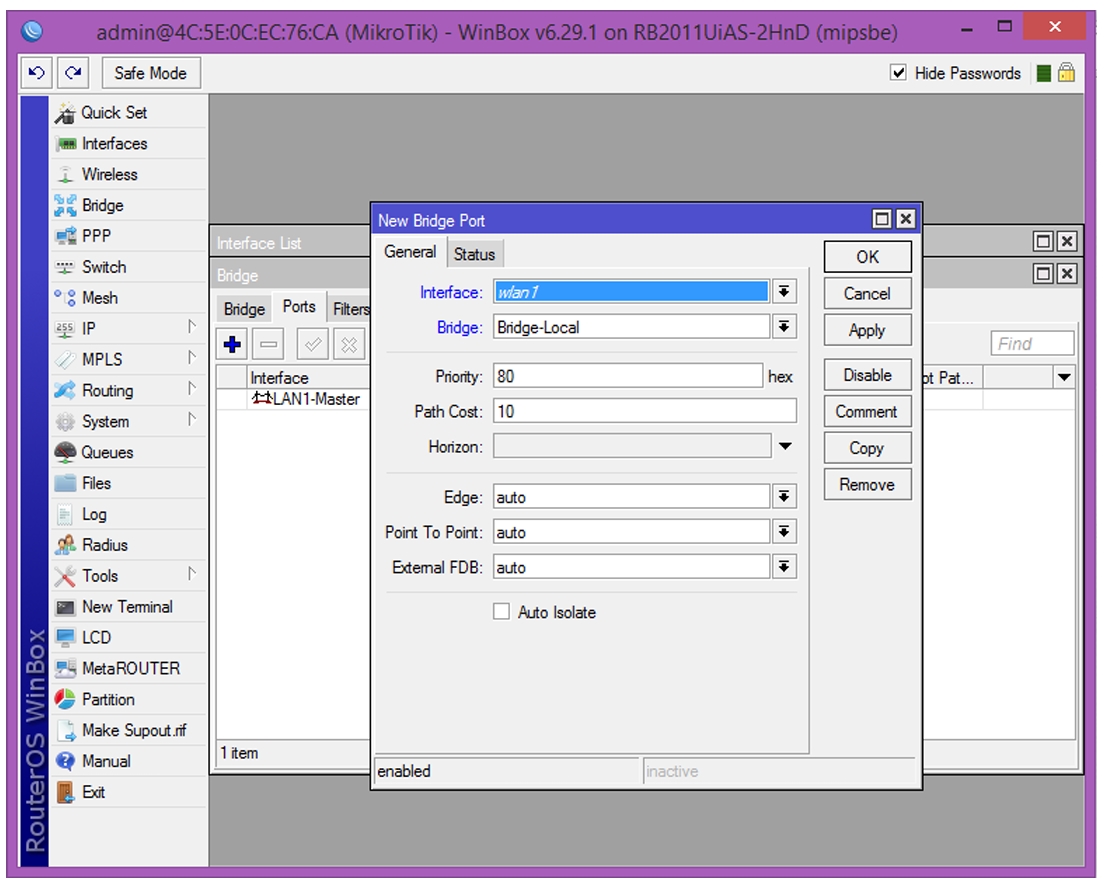Viewport: 1105px width, 886px height.
Task: Expand the Horizon field
Action: pyautogui.click(x=785, y=446)
